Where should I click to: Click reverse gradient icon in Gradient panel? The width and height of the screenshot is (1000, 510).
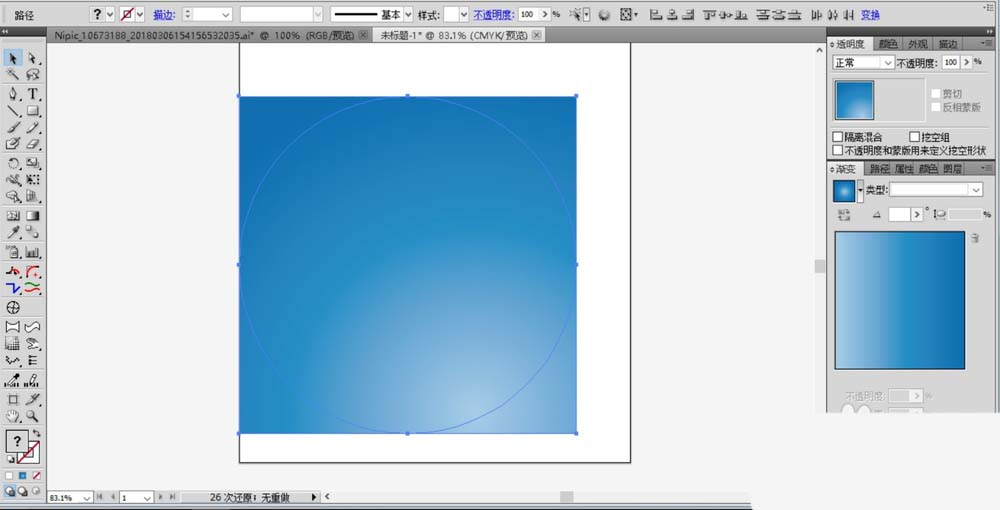coord(844,215)
